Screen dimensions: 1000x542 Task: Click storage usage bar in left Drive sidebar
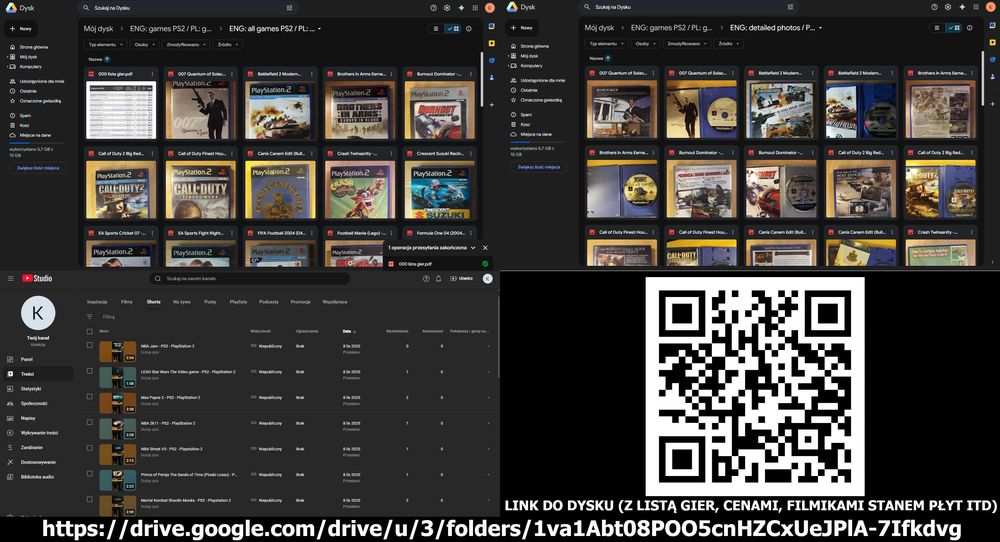[x=37, y=143]
